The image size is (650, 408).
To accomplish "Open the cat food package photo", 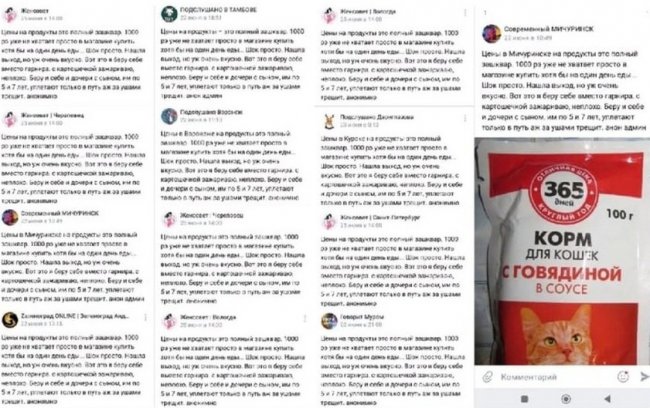I will point(562,251).
